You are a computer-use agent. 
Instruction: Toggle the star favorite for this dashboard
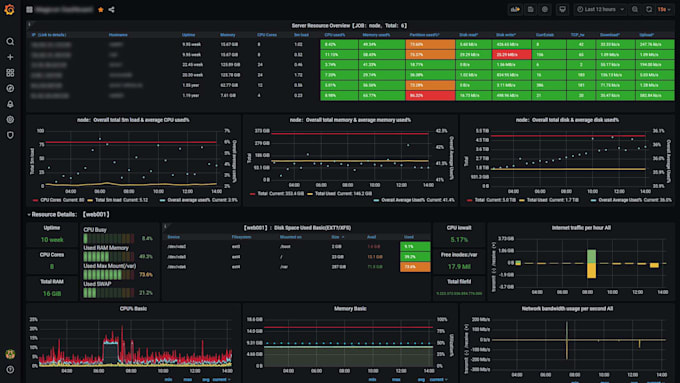pyautogui.click(x=101, y=9)
